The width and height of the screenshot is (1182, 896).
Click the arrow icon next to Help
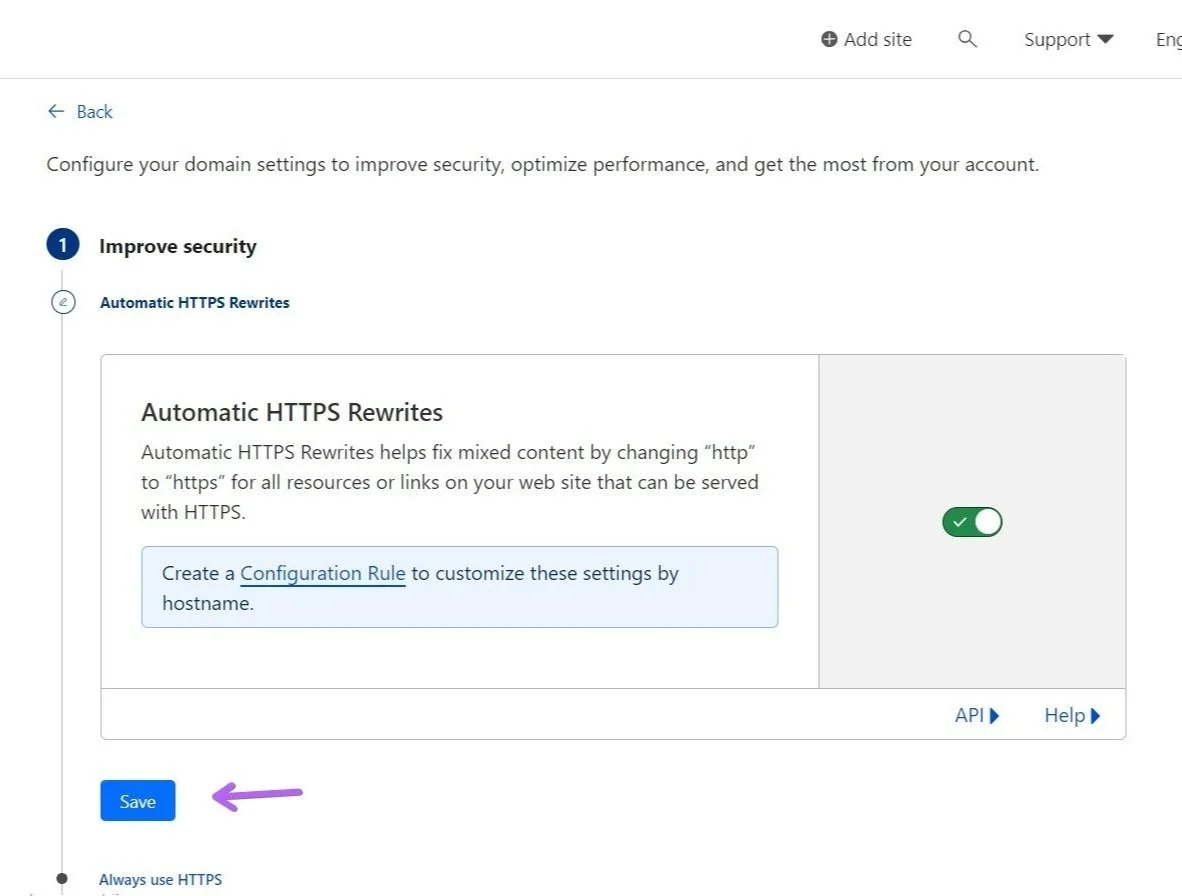pyautogui.click(x=1095, y=715)
